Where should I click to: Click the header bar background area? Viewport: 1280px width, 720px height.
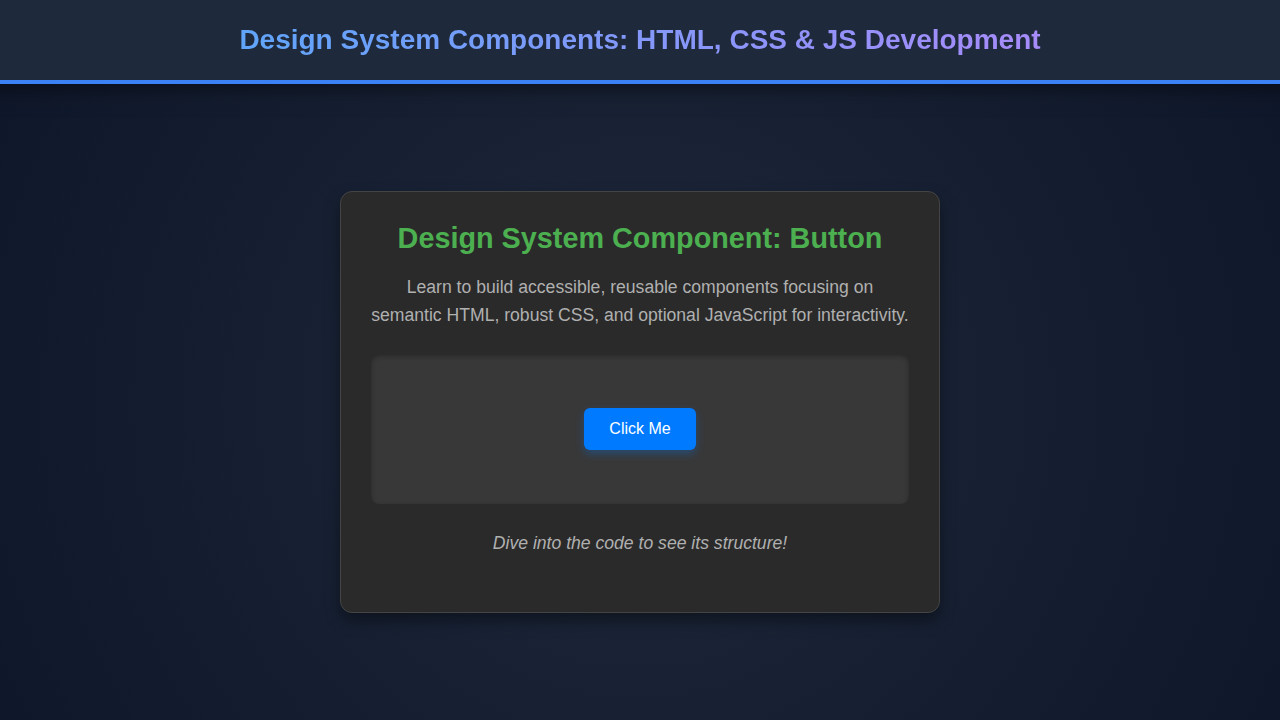pos(120,40)
